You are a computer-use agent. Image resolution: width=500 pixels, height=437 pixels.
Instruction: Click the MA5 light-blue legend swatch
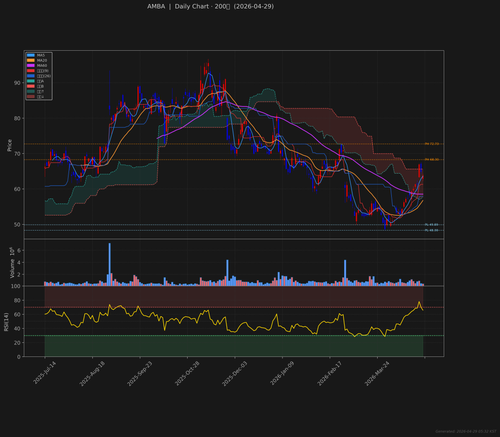(31, 55)
